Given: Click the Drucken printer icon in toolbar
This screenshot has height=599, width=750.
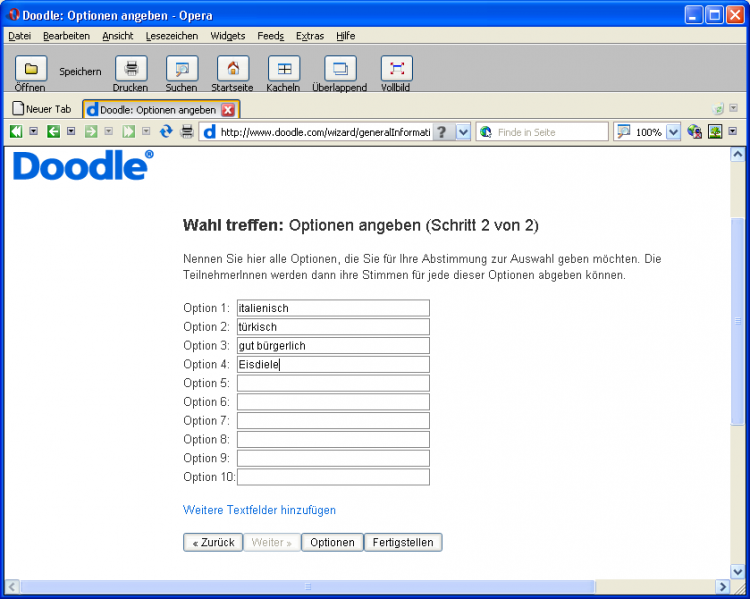Looking at the screenshot, I should coord(131,69).
